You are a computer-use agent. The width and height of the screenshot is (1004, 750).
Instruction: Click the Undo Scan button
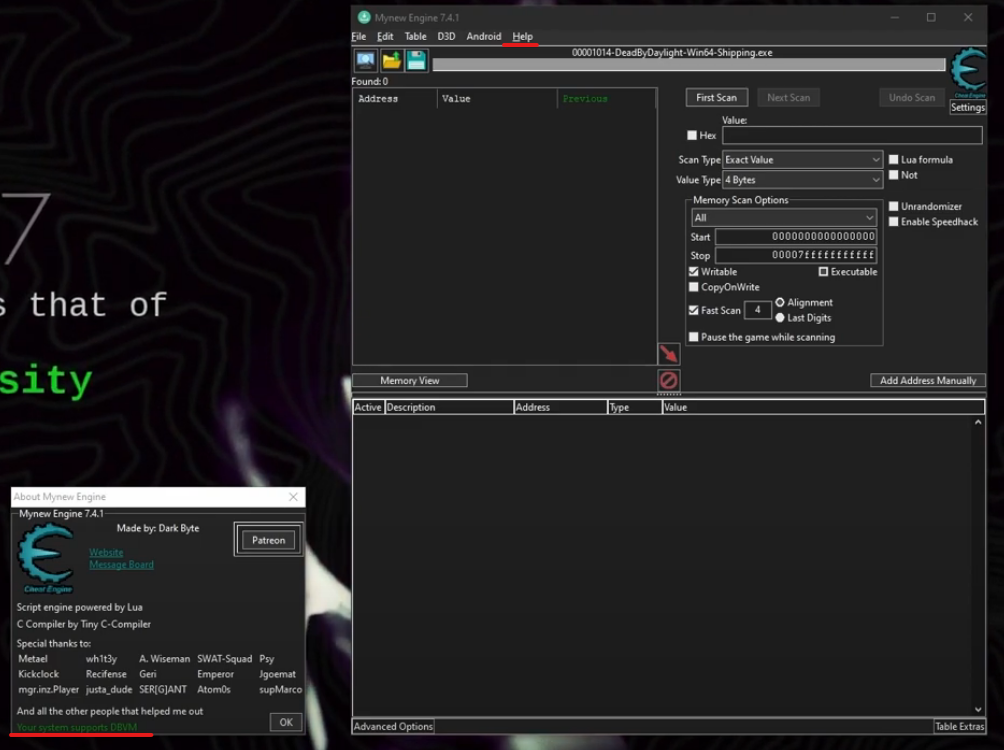(912, 97)
